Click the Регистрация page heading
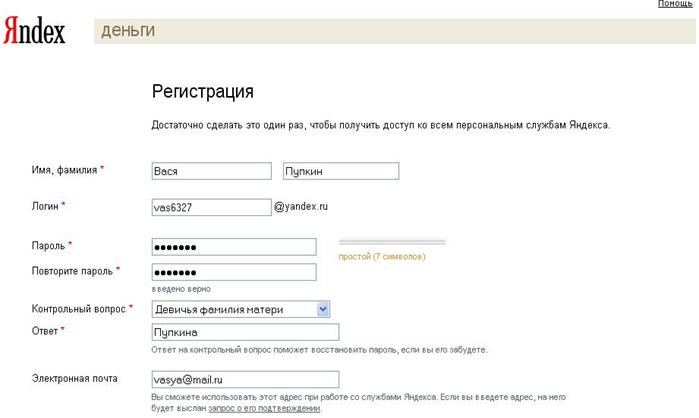 pos(203,91)
